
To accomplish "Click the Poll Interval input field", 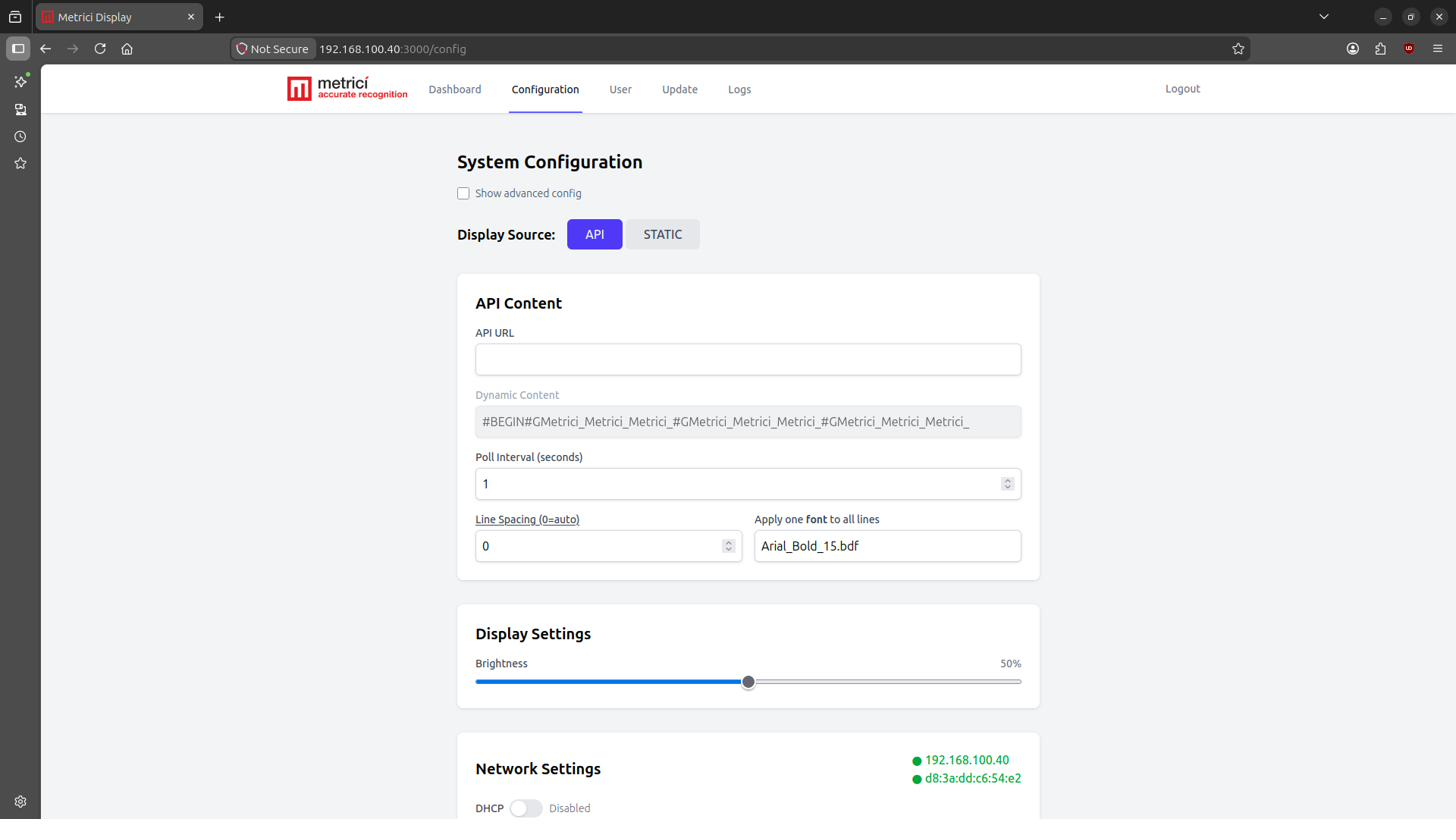I will click(x=748, y=485).
